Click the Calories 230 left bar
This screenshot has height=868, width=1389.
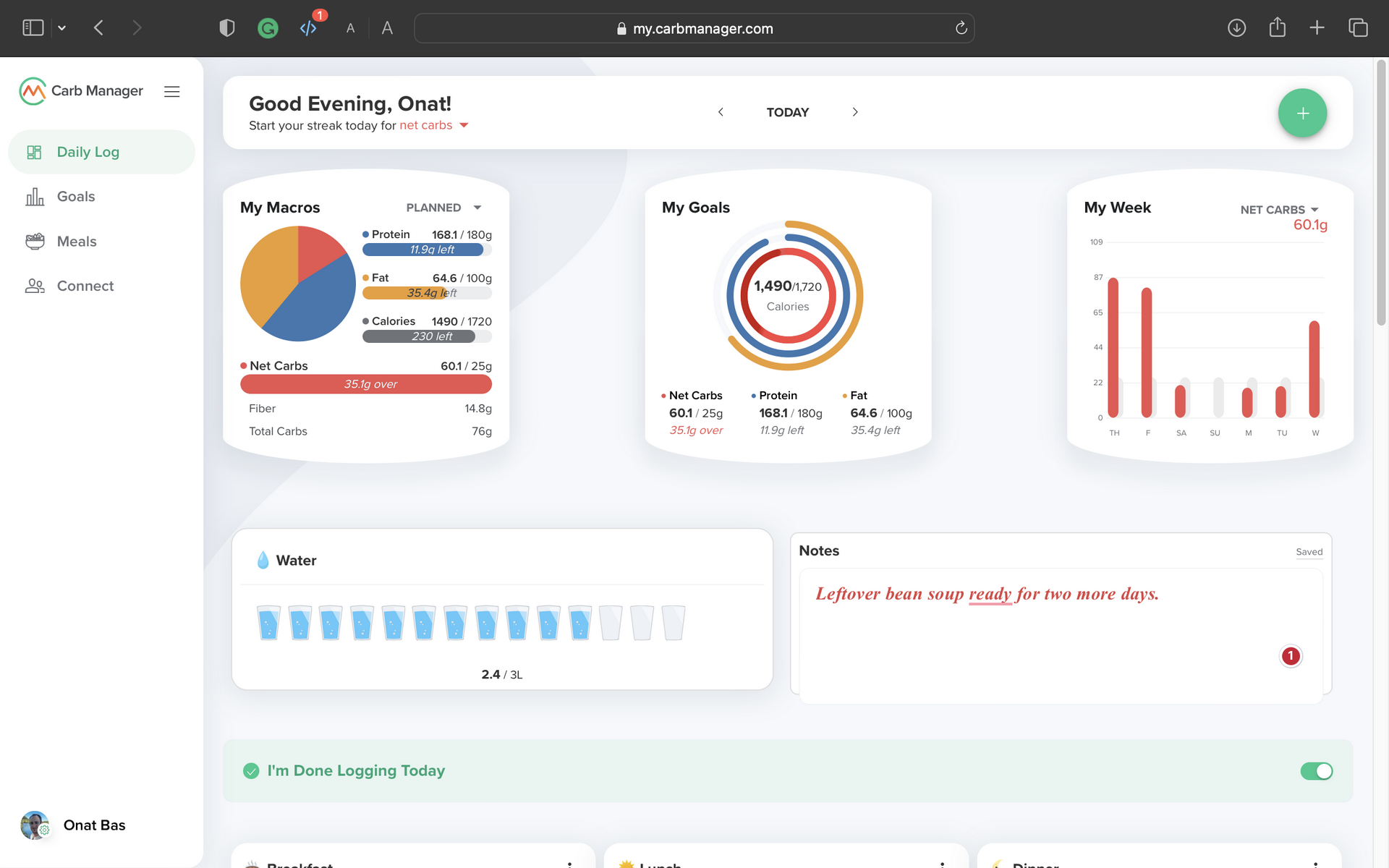427,336
